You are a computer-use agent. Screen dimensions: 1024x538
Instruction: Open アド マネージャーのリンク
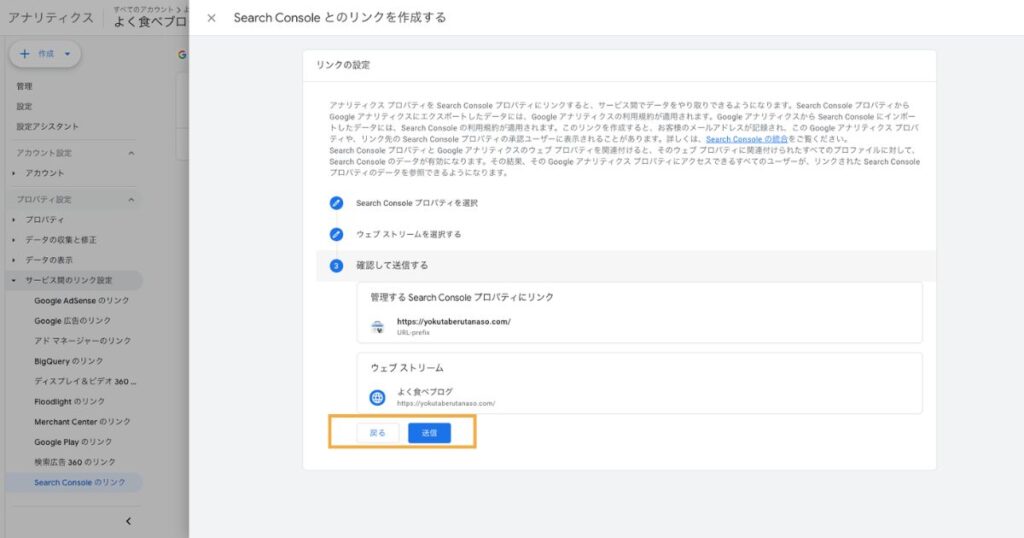coord(82,341)
